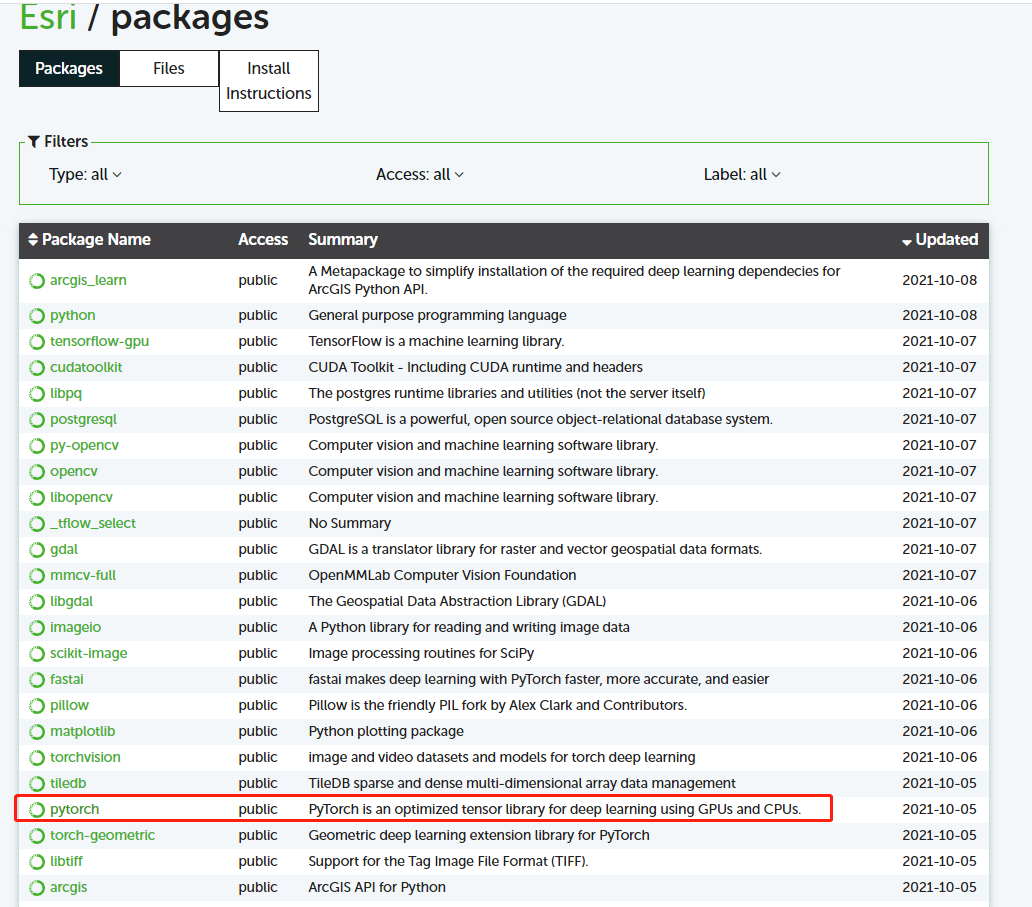Click the libpq package icon
Viewport: 1032px width, 907px height.
point(37,394)
